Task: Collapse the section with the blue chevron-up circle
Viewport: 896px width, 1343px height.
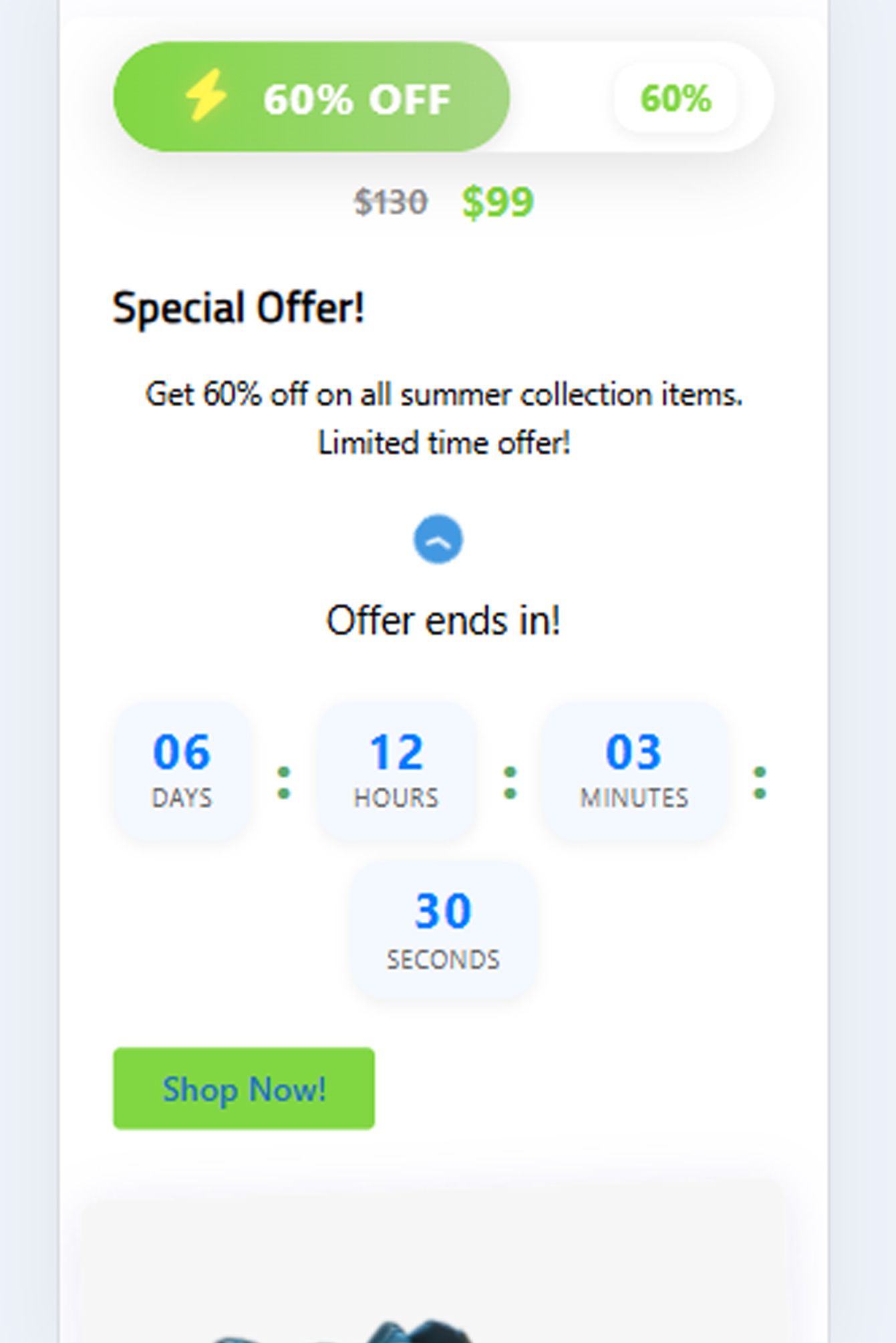Action: tap(438, 539)
